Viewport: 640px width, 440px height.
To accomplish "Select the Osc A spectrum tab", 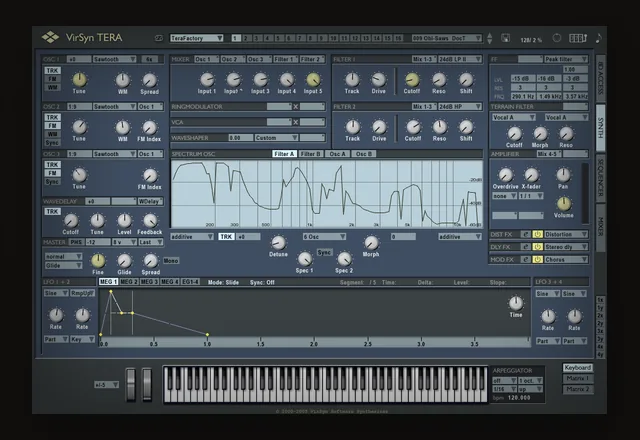I will coord(338,154).
